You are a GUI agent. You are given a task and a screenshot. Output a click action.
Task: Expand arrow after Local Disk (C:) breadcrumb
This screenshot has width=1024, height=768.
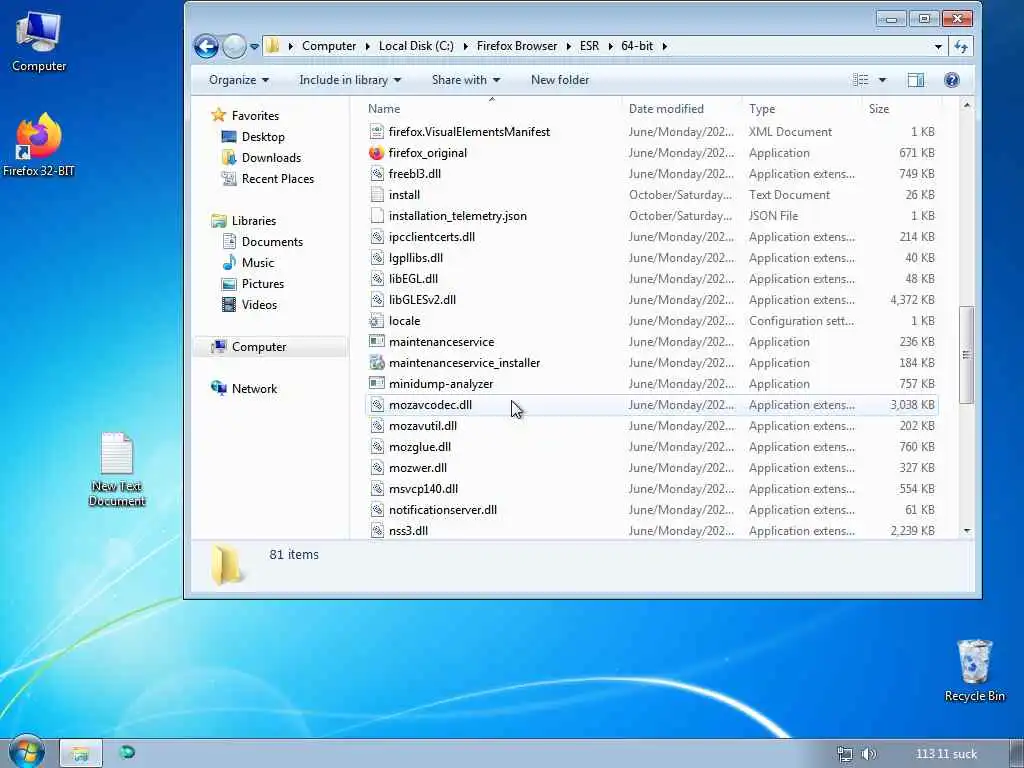(x=466, y=46)
